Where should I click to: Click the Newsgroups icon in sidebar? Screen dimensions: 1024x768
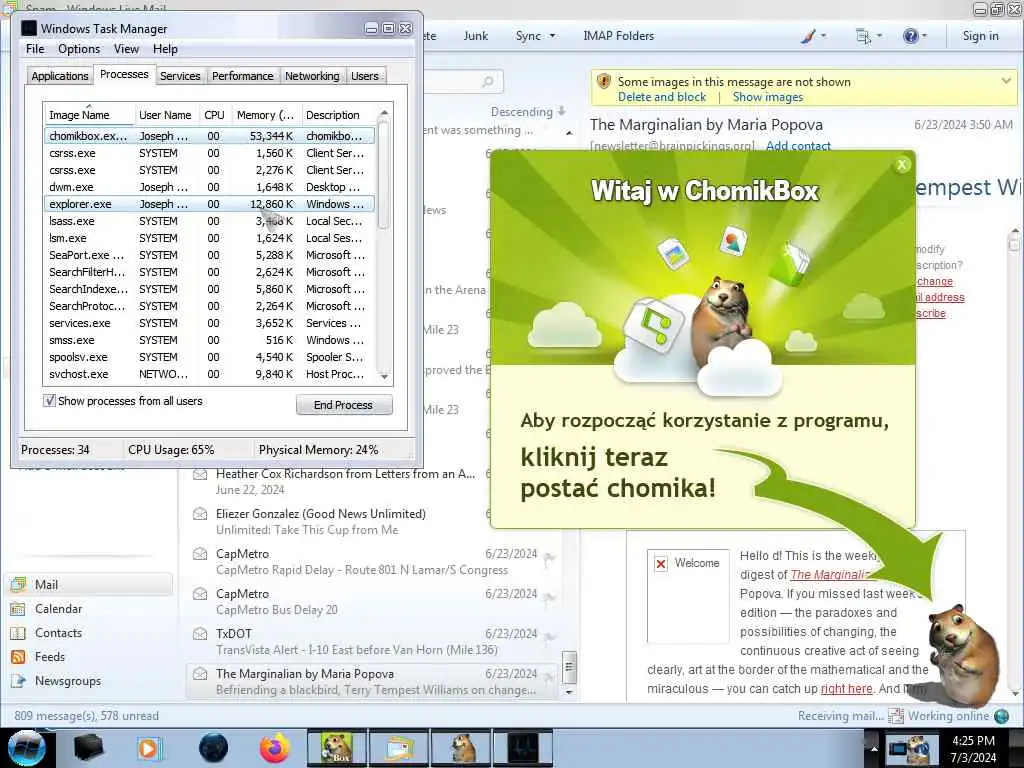click(18, 681)
